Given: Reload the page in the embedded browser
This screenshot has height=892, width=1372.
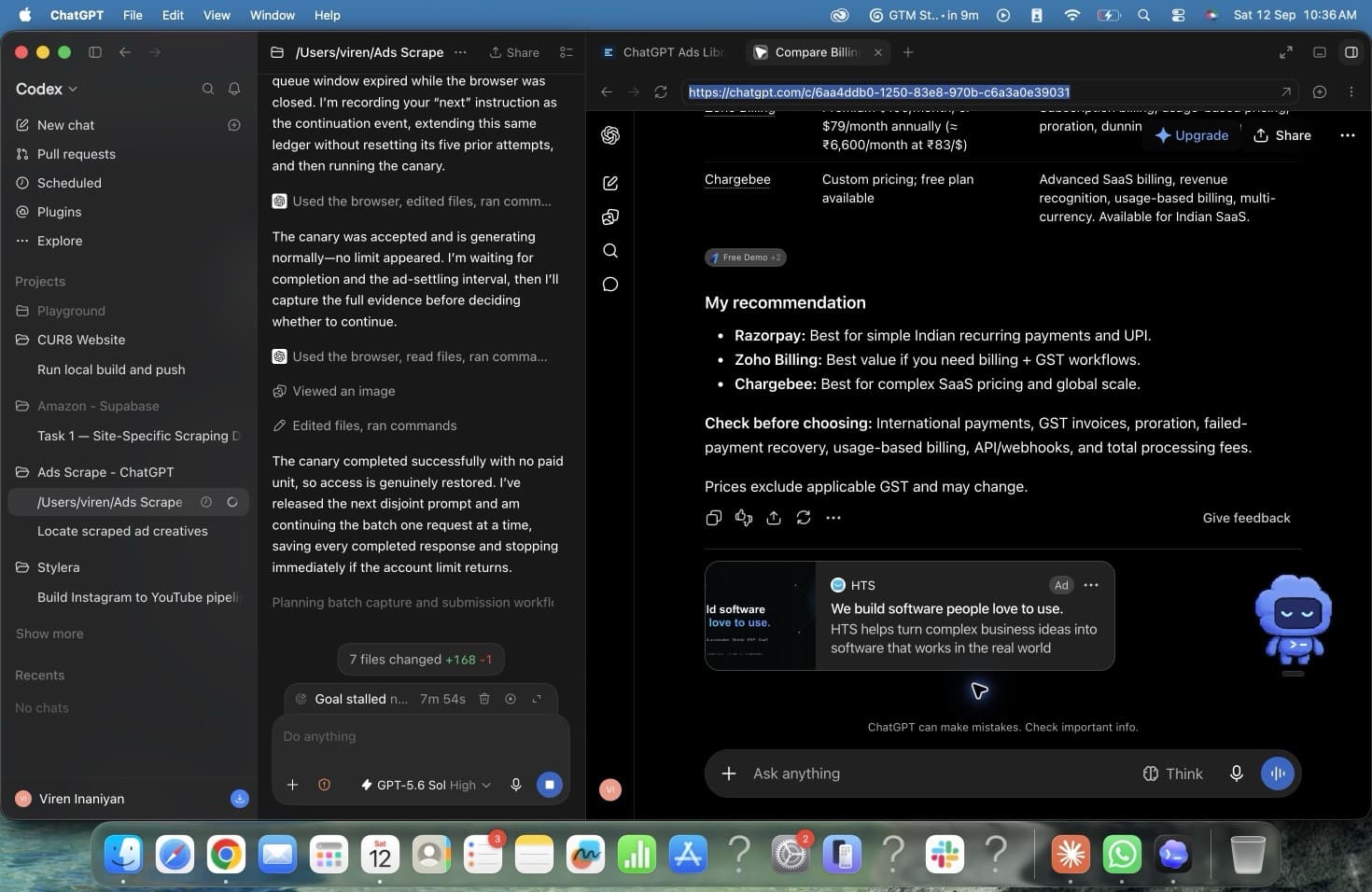Looking at the screenshot, I should click(661, 91).
